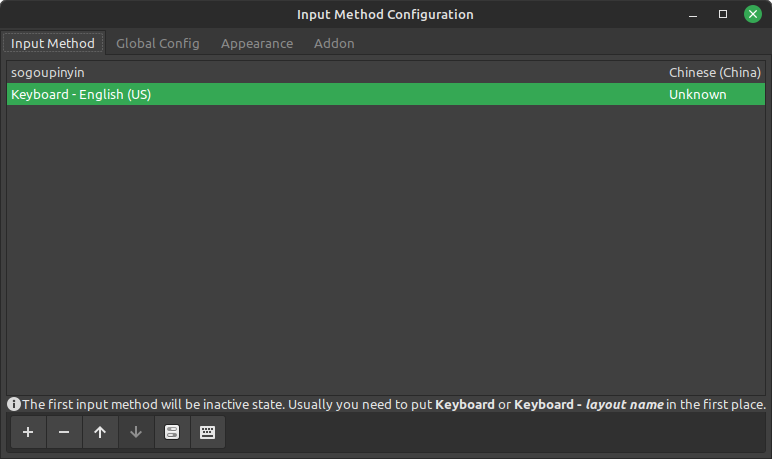Image resolution: width=772 pixels, height=459 pixels.
Task: Remove selected input method with minus icon
Action: click(x=64, y=432)
